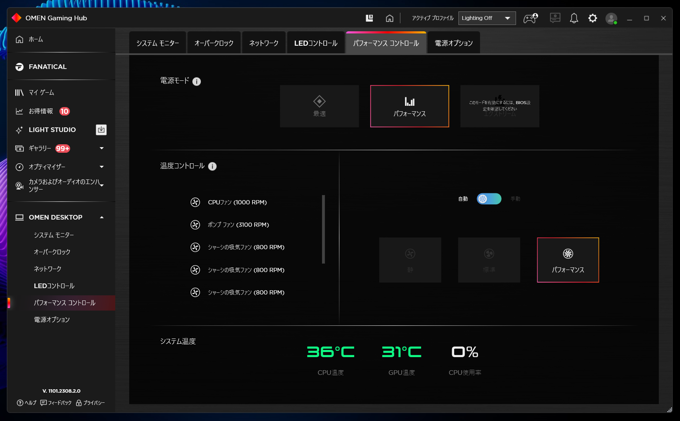Collapse the OMEN DESKTOP section
Screen dimensions: 680x421
coord(101,217)
